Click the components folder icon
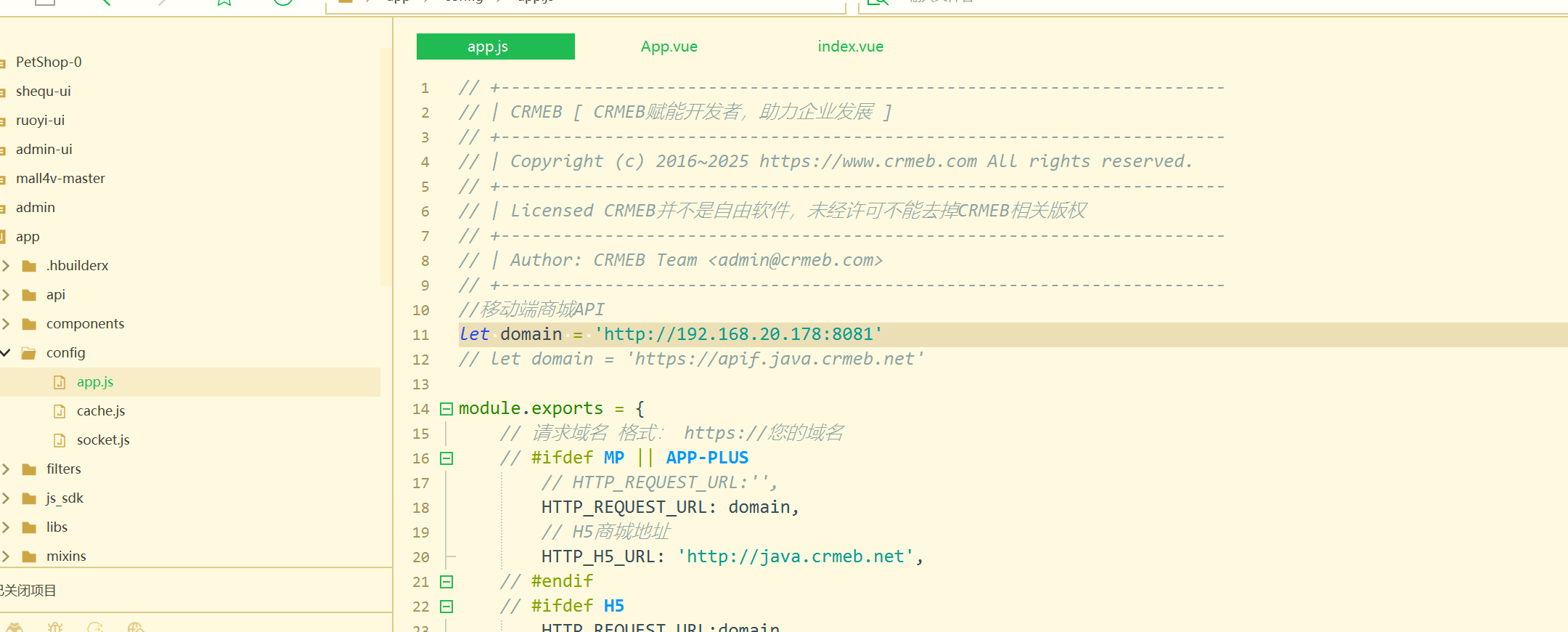Viewport: 1568px width, 632px height. (29, 324)
